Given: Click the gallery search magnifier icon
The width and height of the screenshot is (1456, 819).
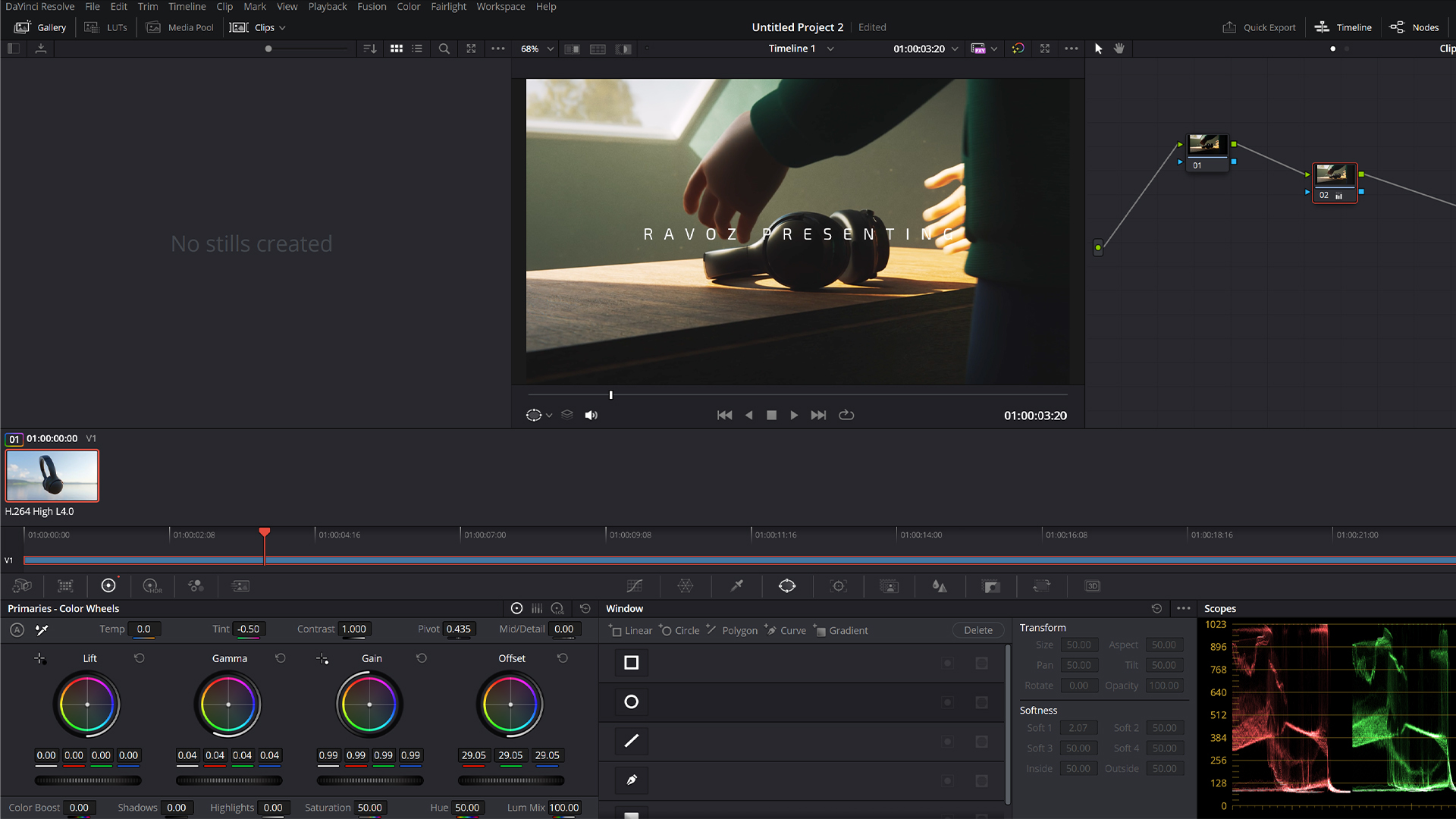Looking at the screenshot, I should pos(444,49).
